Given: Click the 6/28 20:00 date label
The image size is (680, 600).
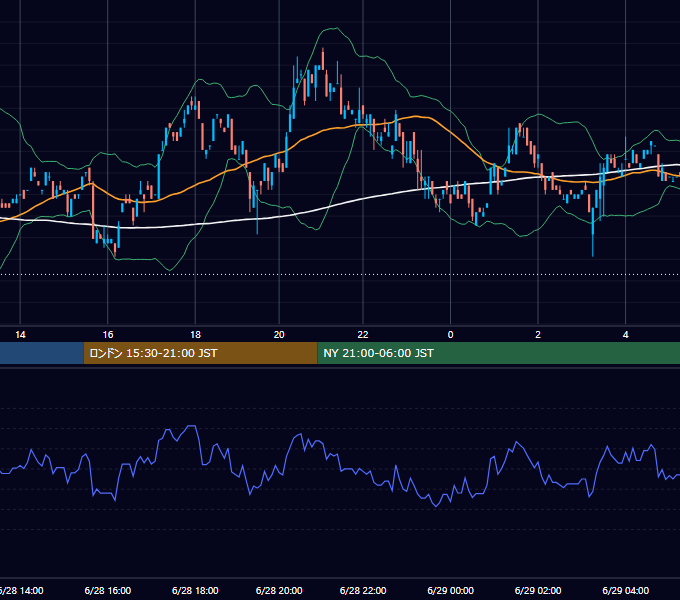Looking at the screenshot, I should point(279,590).
